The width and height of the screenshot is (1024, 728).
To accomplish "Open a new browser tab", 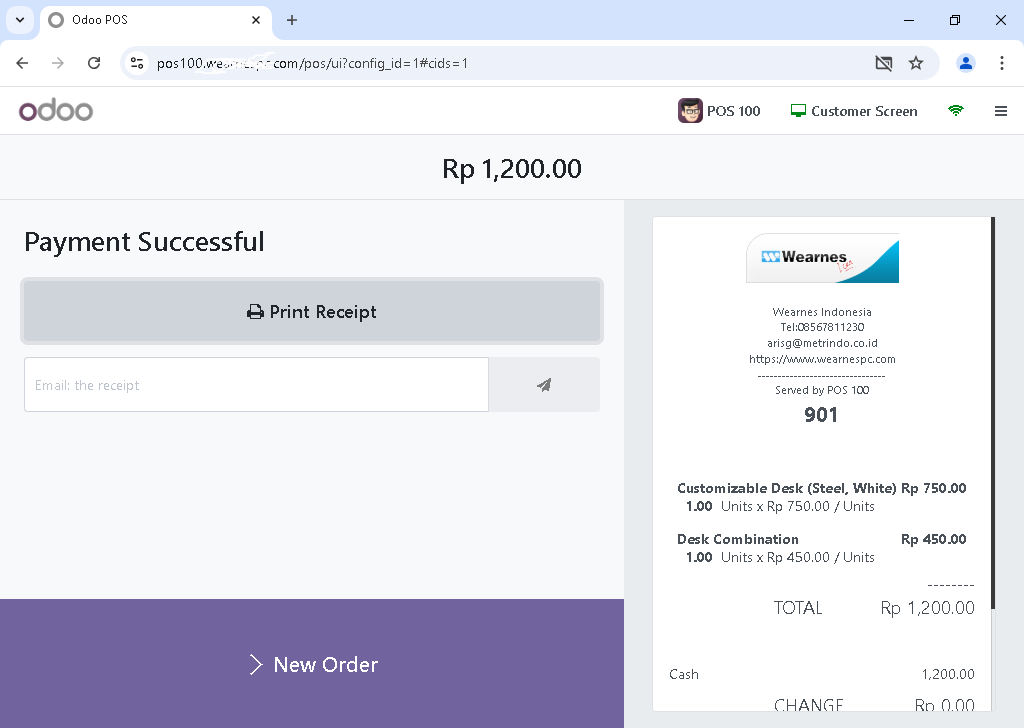I will (x=292, y=20).
